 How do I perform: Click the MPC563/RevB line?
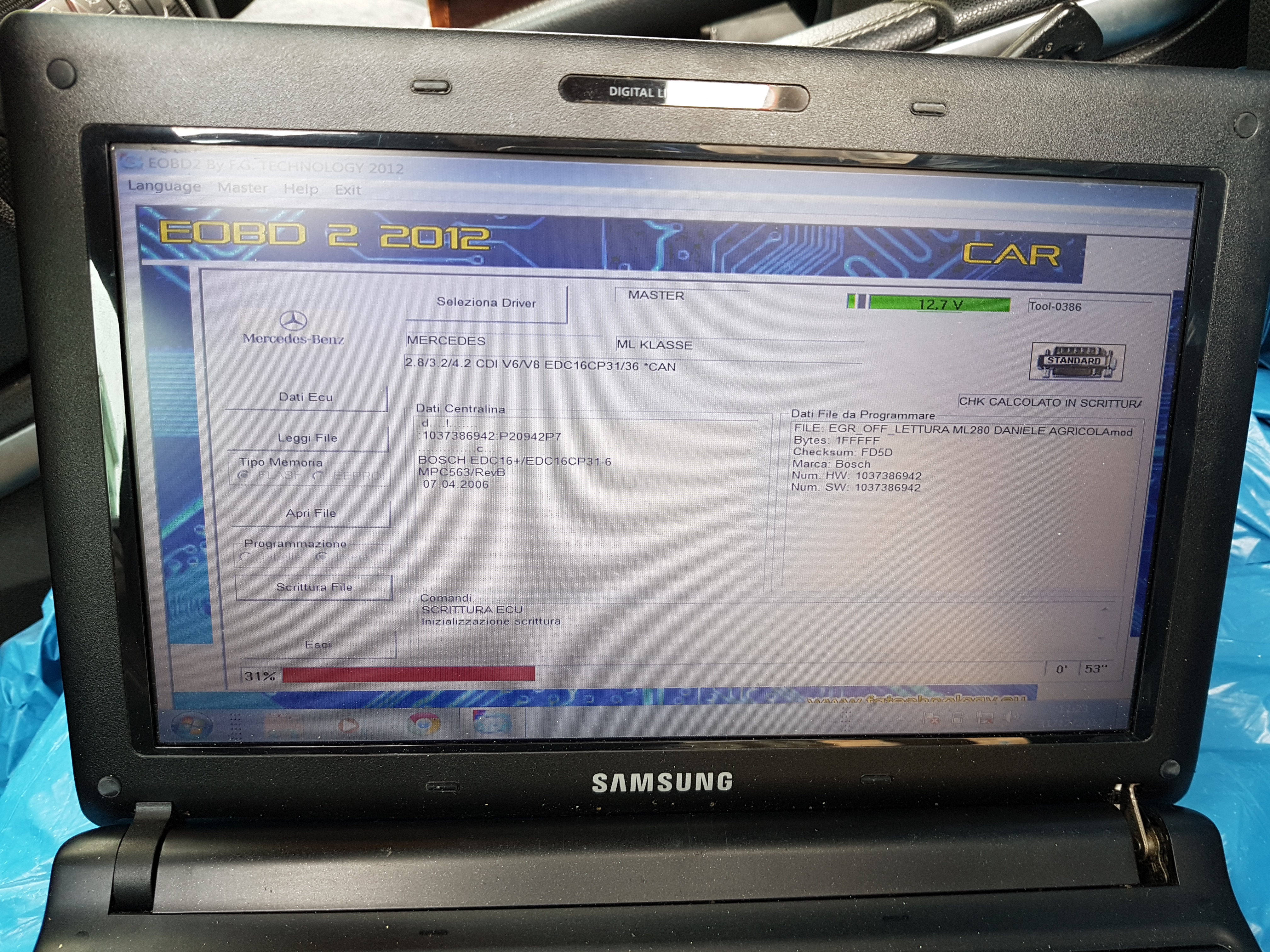click(x=462, y=472)
